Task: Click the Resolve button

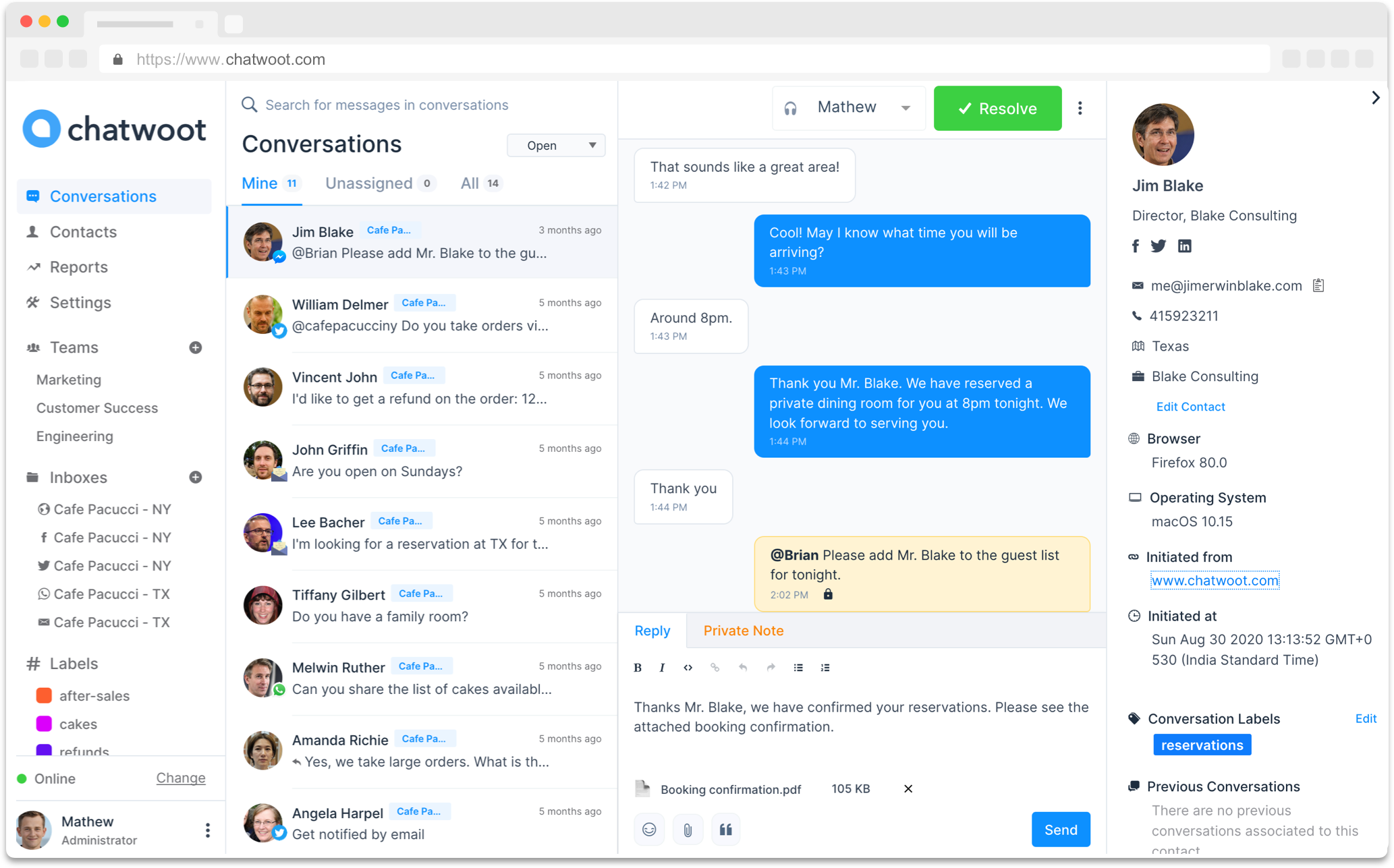Action: [997, 108]
